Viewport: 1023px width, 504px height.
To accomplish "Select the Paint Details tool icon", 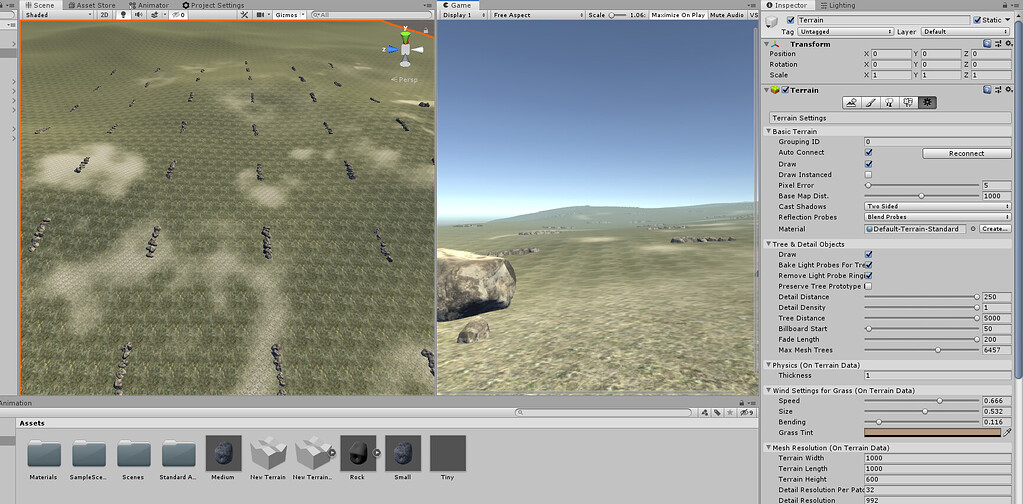I will [908, 102].
